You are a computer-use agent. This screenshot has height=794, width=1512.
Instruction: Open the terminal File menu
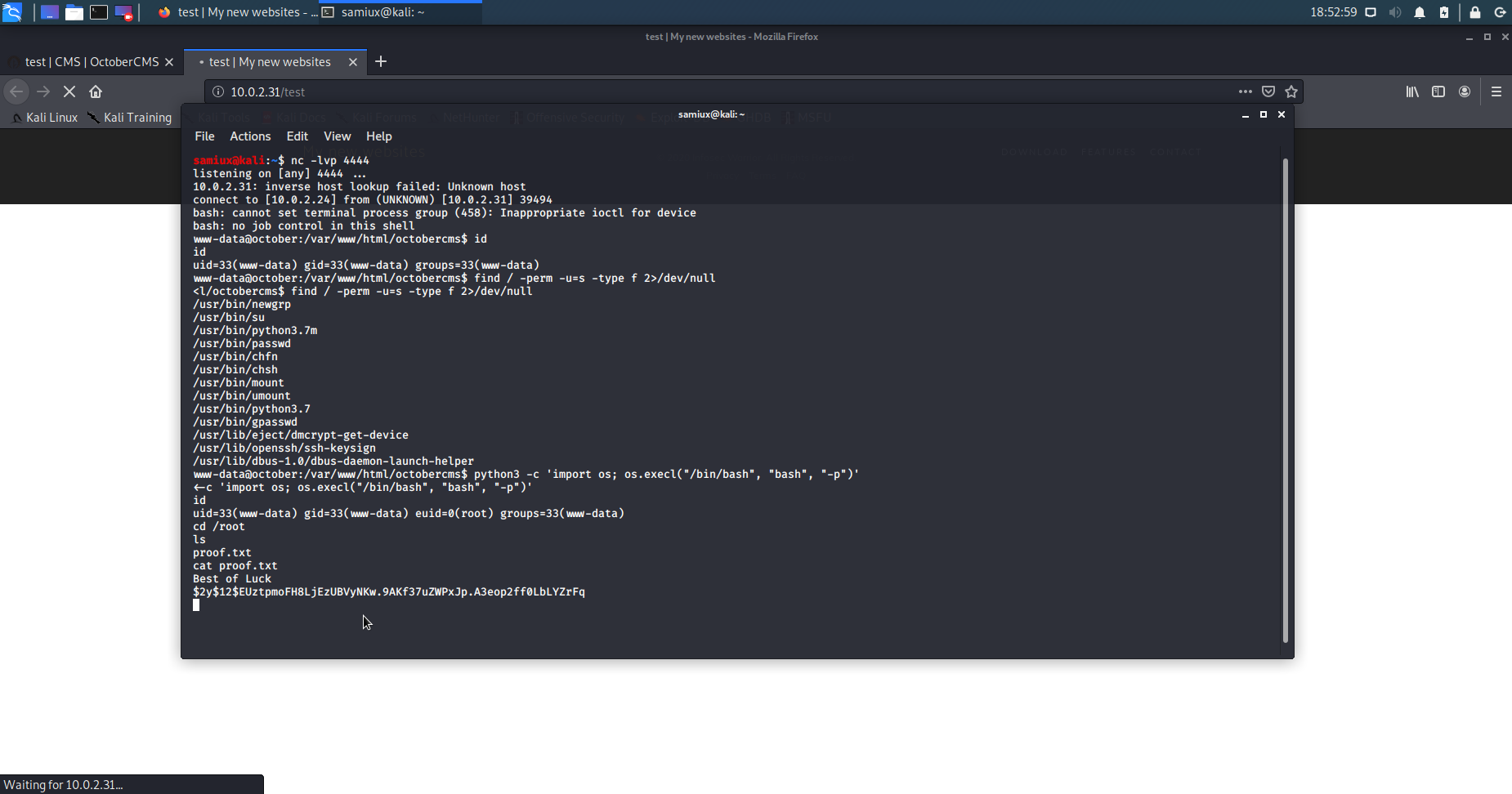(x=204, y=136)
